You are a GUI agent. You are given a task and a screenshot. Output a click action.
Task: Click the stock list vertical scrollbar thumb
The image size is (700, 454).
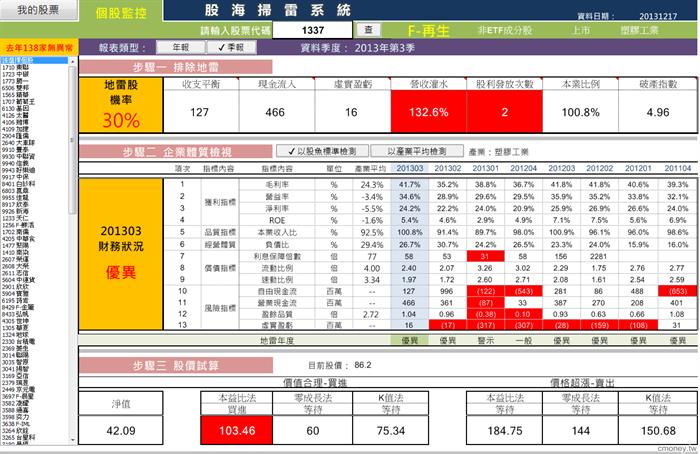coord(73,139)
